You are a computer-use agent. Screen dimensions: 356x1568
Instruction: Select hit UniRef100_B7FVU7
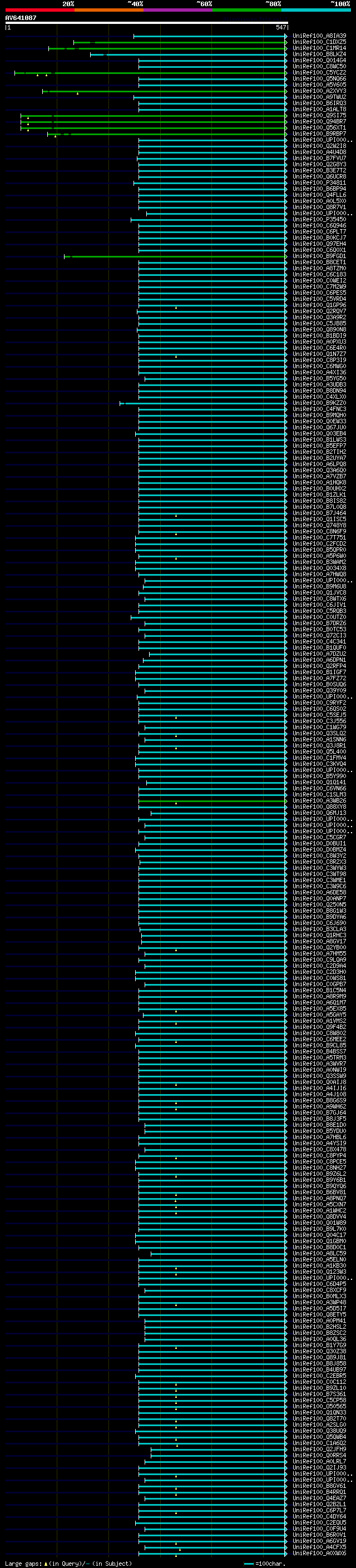point(319,159)
